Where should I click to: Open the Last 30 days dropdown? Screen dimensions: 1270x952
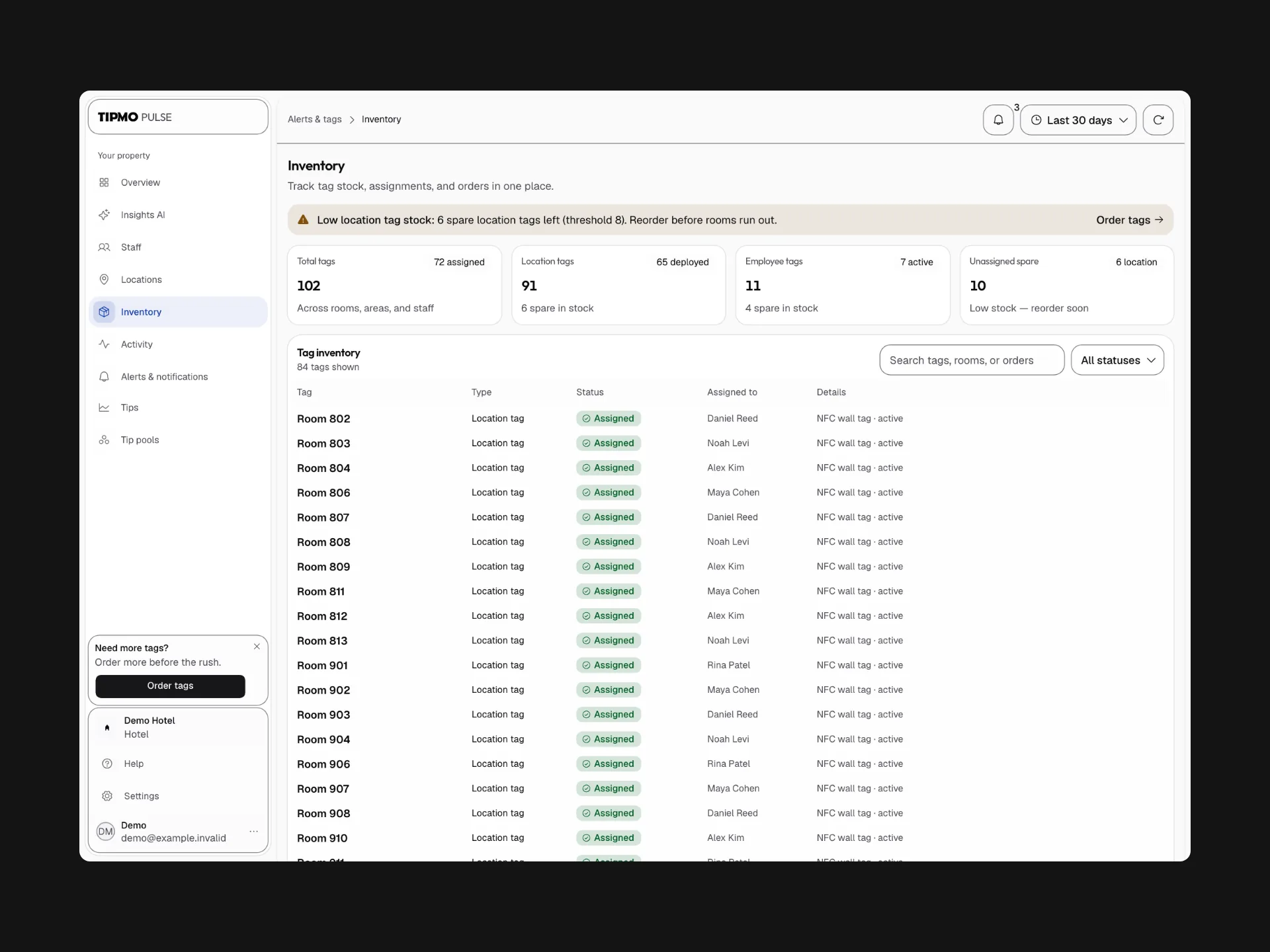pyautogui.click(x=1078, y=120)
